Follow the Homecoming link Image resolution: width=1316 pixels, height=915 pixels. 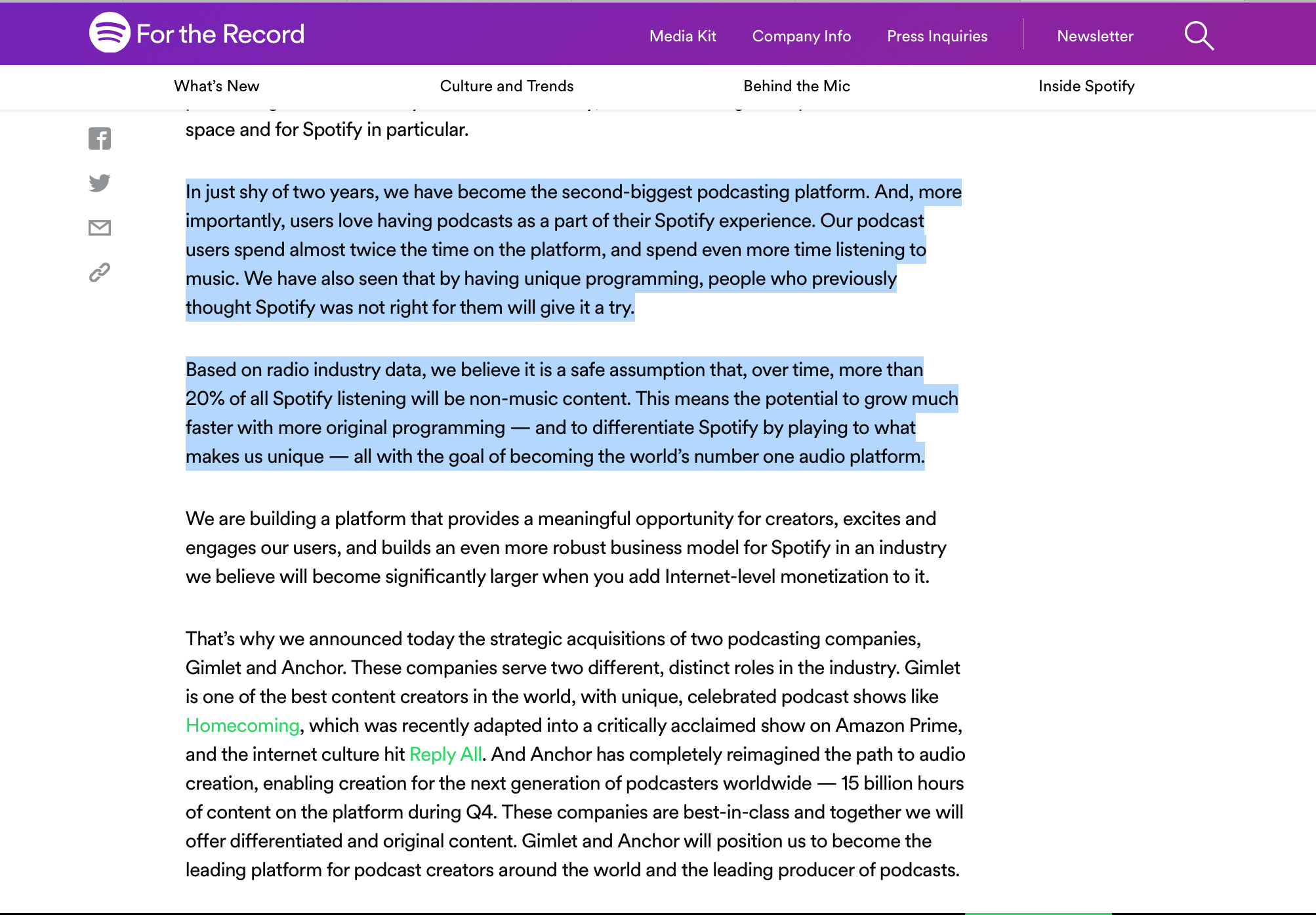[x=243, y=725]
